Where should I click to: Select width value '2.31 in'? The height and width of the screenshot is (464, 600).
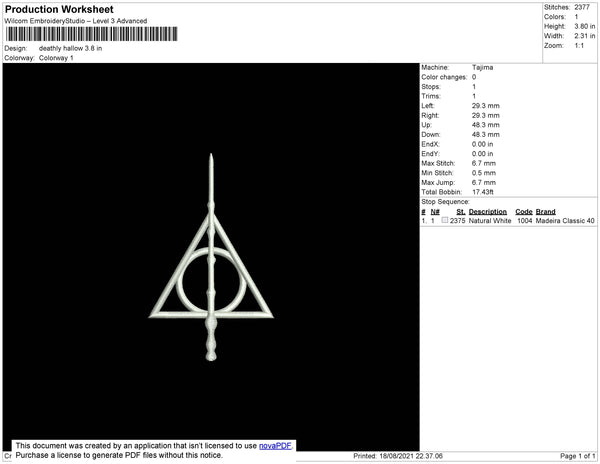pyautogui.click(x=585, y=36)
